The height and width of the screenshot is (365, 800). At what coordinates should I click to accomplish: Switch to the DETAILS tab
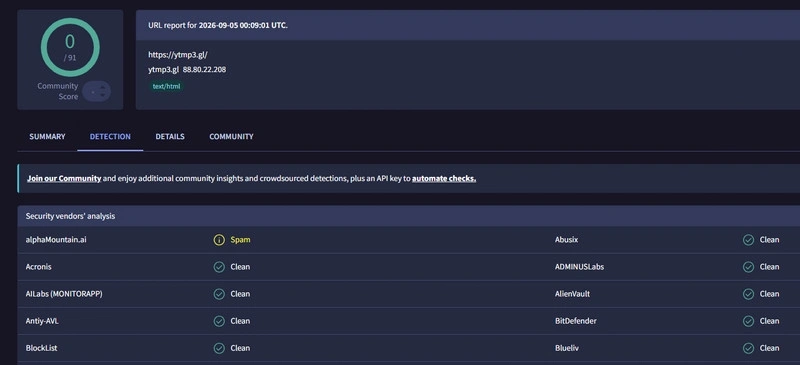pyautogui.click(x=170, y=137)
